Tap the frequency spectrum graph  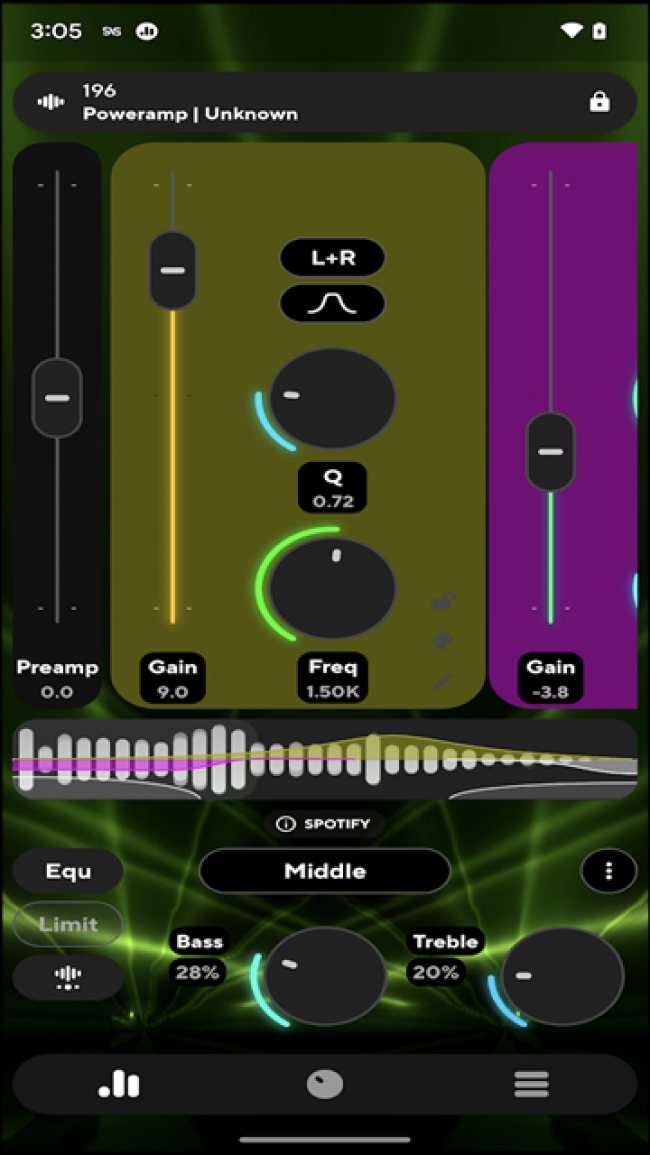[325, 760]
